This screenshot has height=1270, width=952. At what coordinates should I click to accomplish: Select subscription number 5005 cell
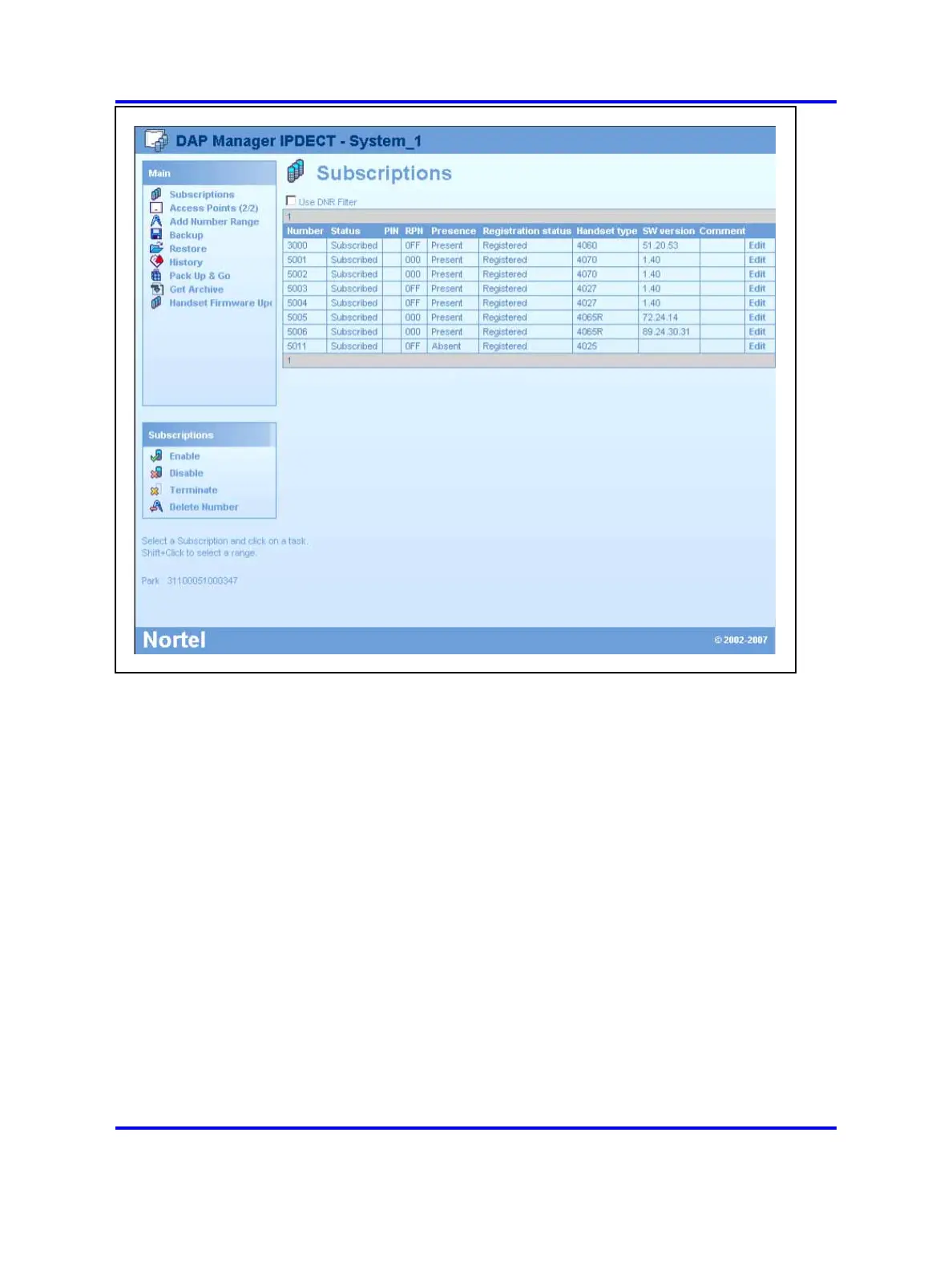(x=305, y=317)
